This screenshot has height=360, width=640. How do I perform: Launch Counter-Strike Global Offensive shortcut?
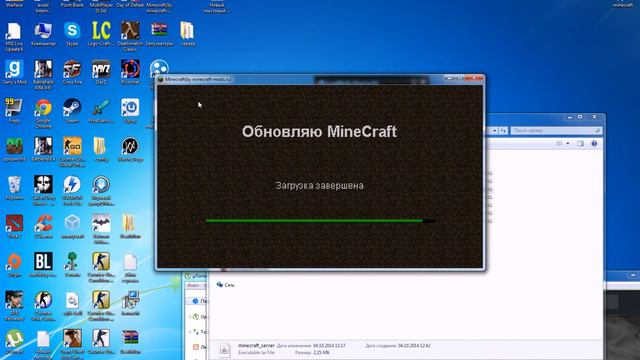72,146
